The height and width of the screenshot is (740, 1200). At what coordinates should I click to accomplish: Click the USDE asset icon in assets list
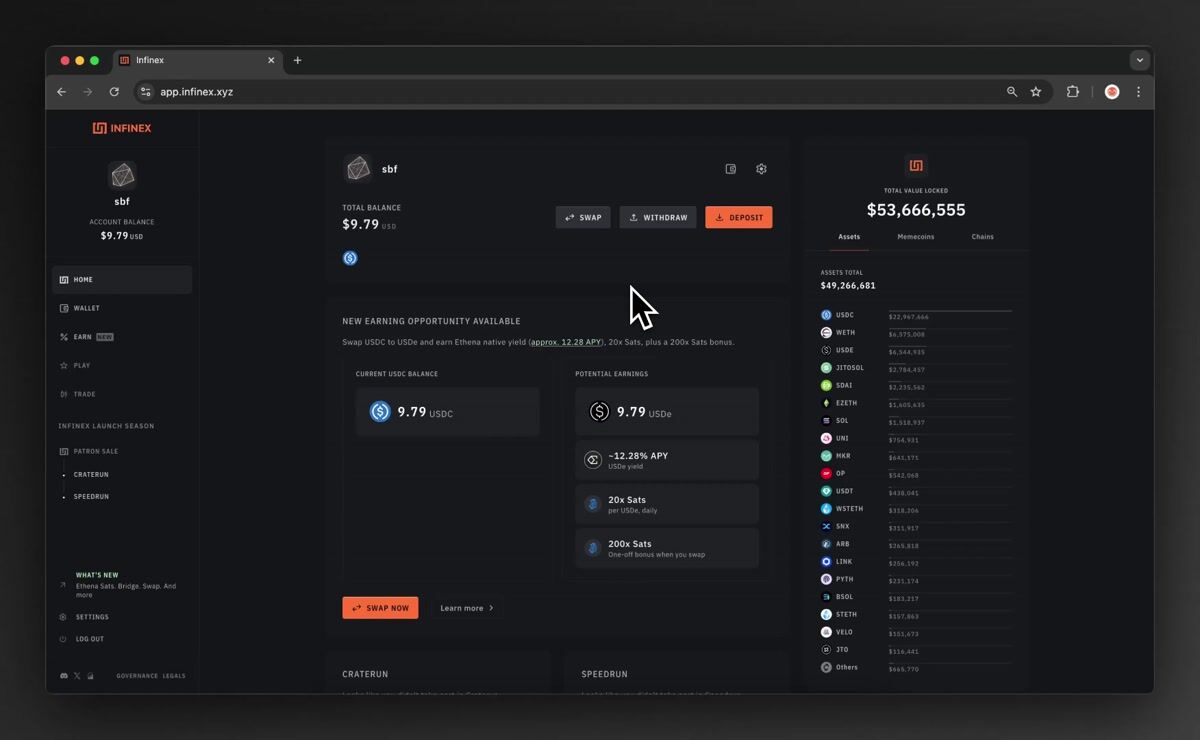click(826, 351)
